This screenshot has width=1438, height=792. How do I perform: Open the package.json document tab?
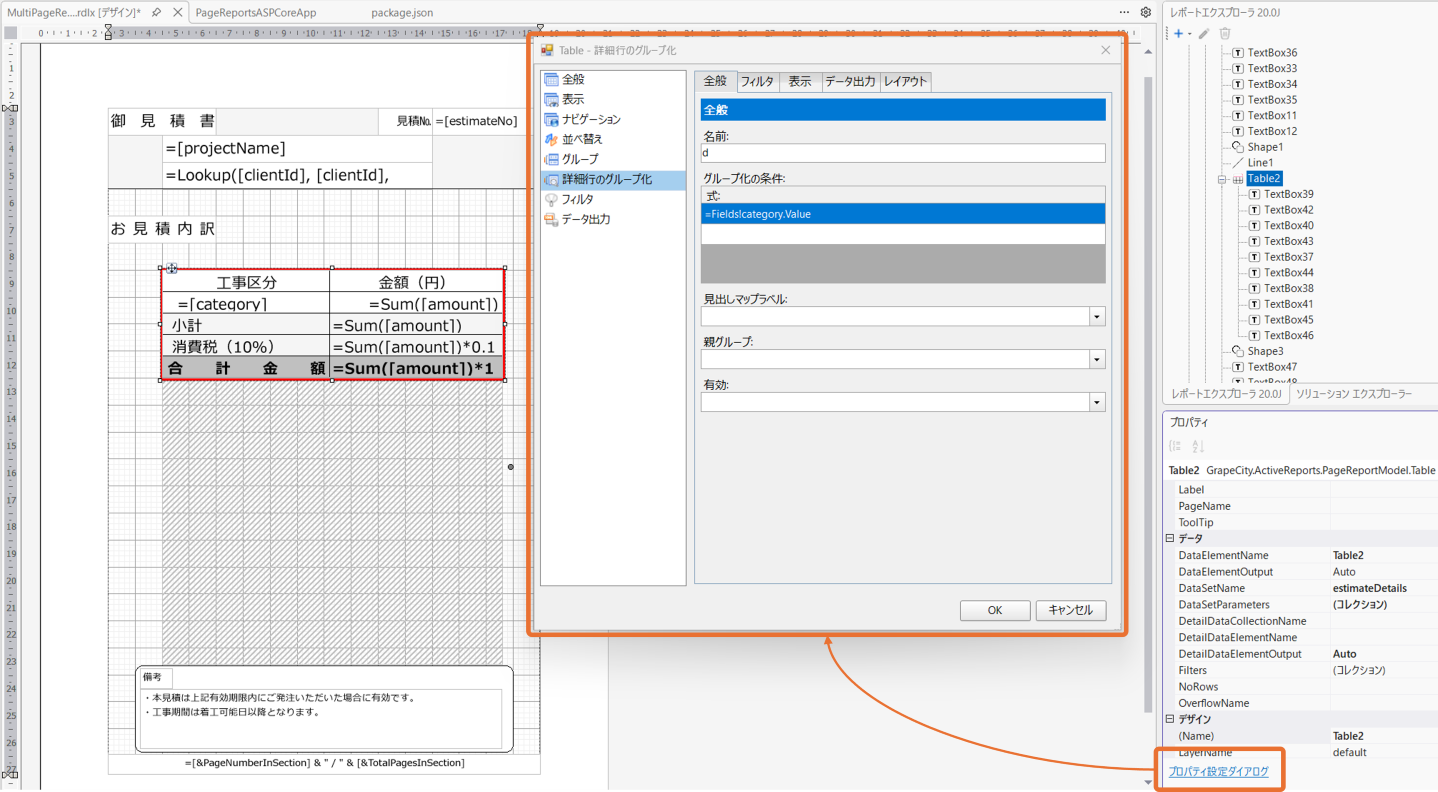pos(402,13)
